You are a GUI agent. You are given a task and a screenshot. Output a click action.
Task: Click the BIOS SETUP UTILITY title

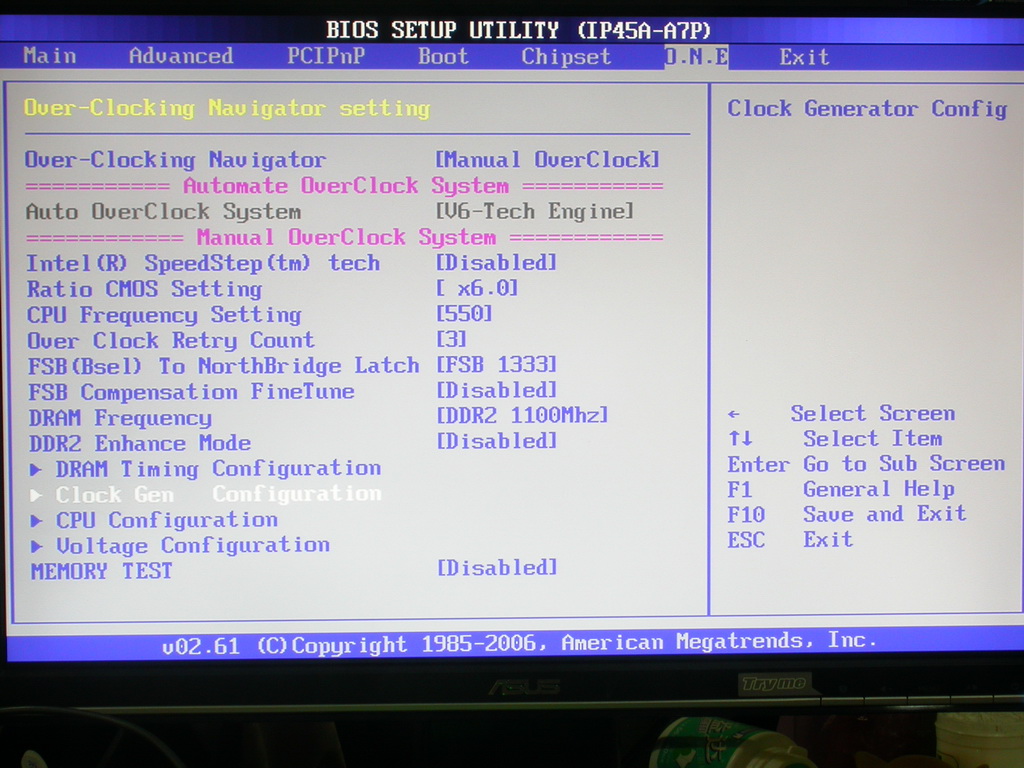click(x=518, y=30)
